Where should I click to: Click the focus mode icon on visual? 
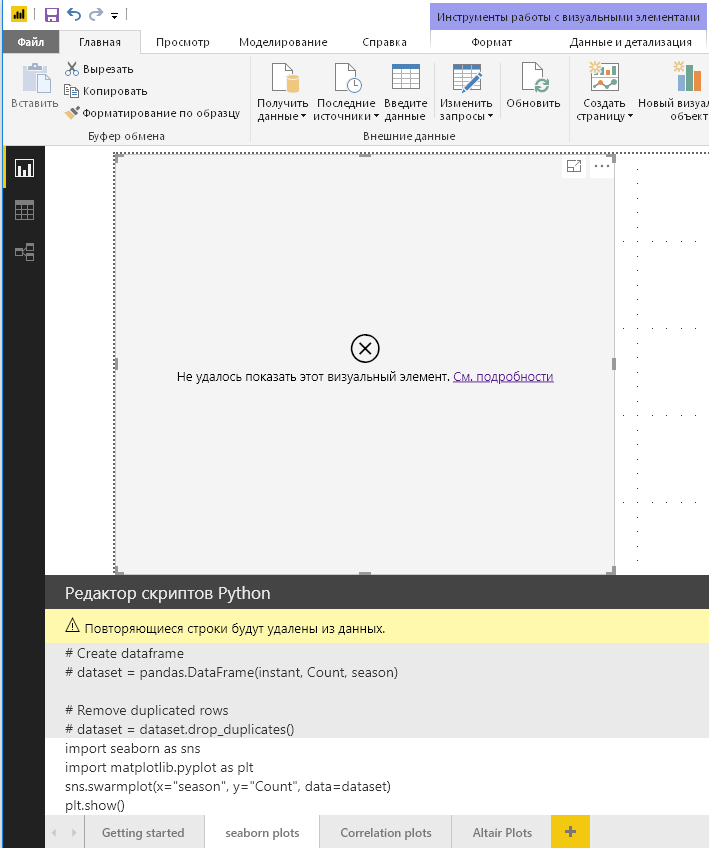tap(574, 167)
